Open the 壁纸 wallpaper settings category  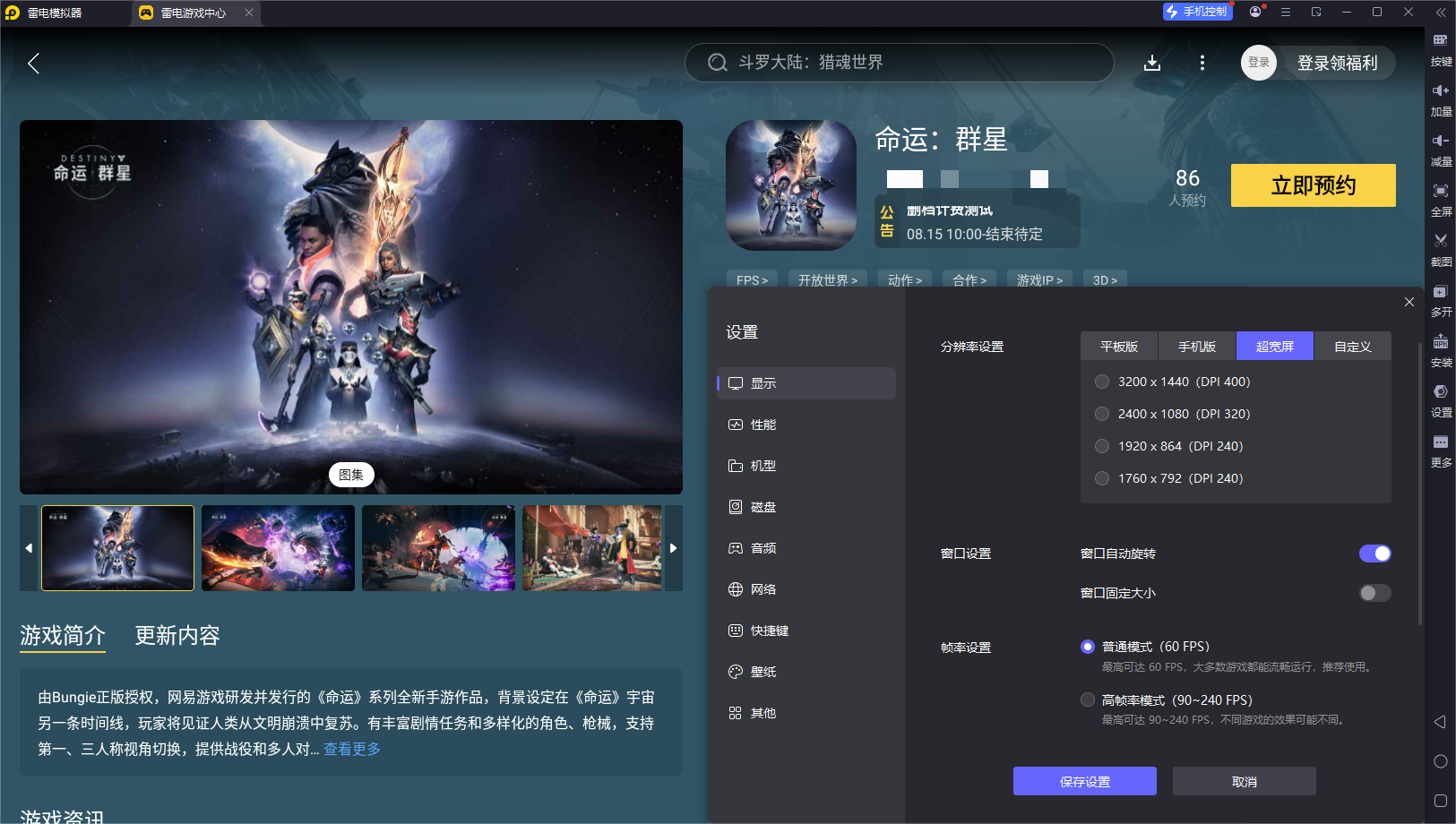pyautogui.click(x=763, y=671)
